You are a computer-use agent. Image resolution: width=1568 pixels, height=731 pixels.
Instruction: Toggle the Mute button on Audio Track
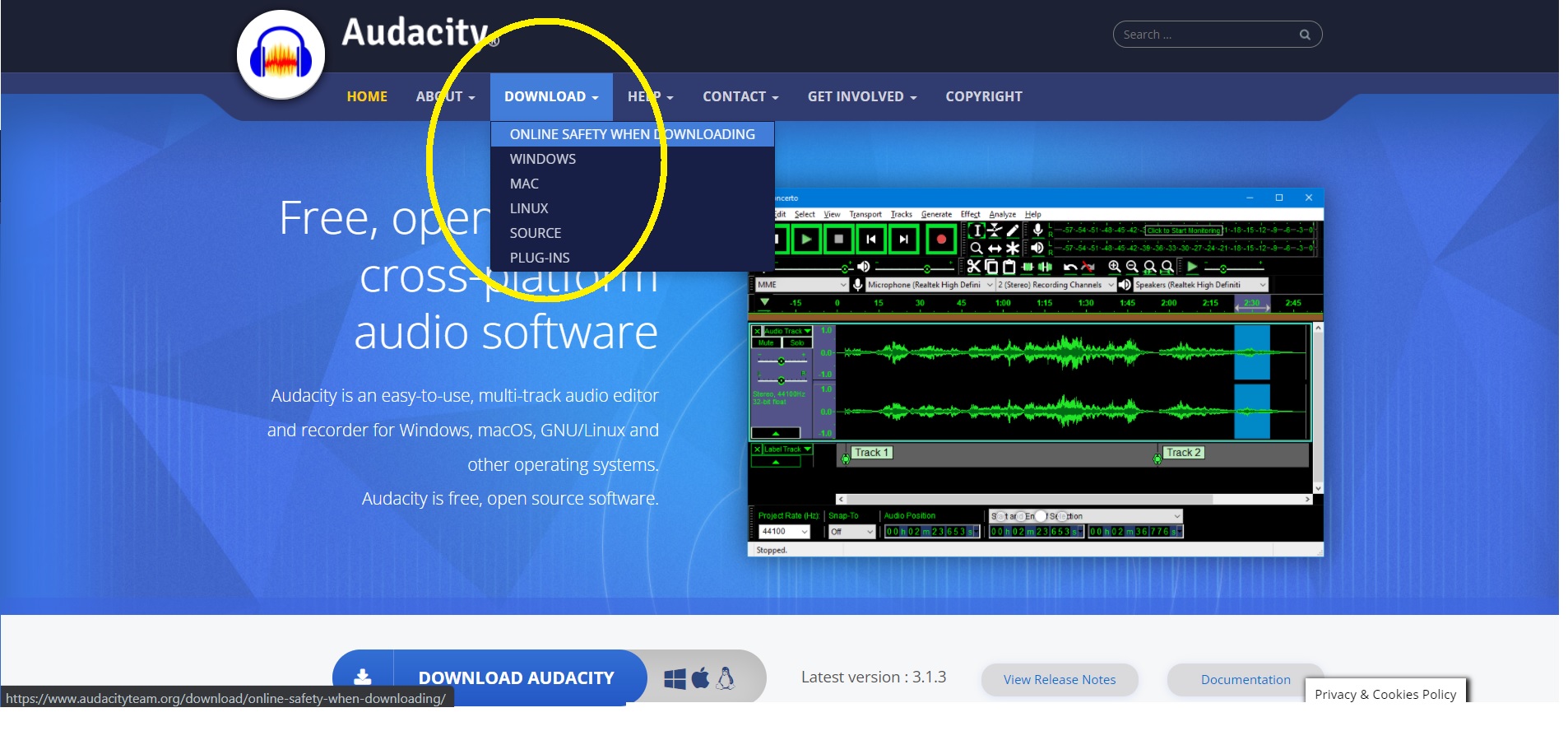766,342
